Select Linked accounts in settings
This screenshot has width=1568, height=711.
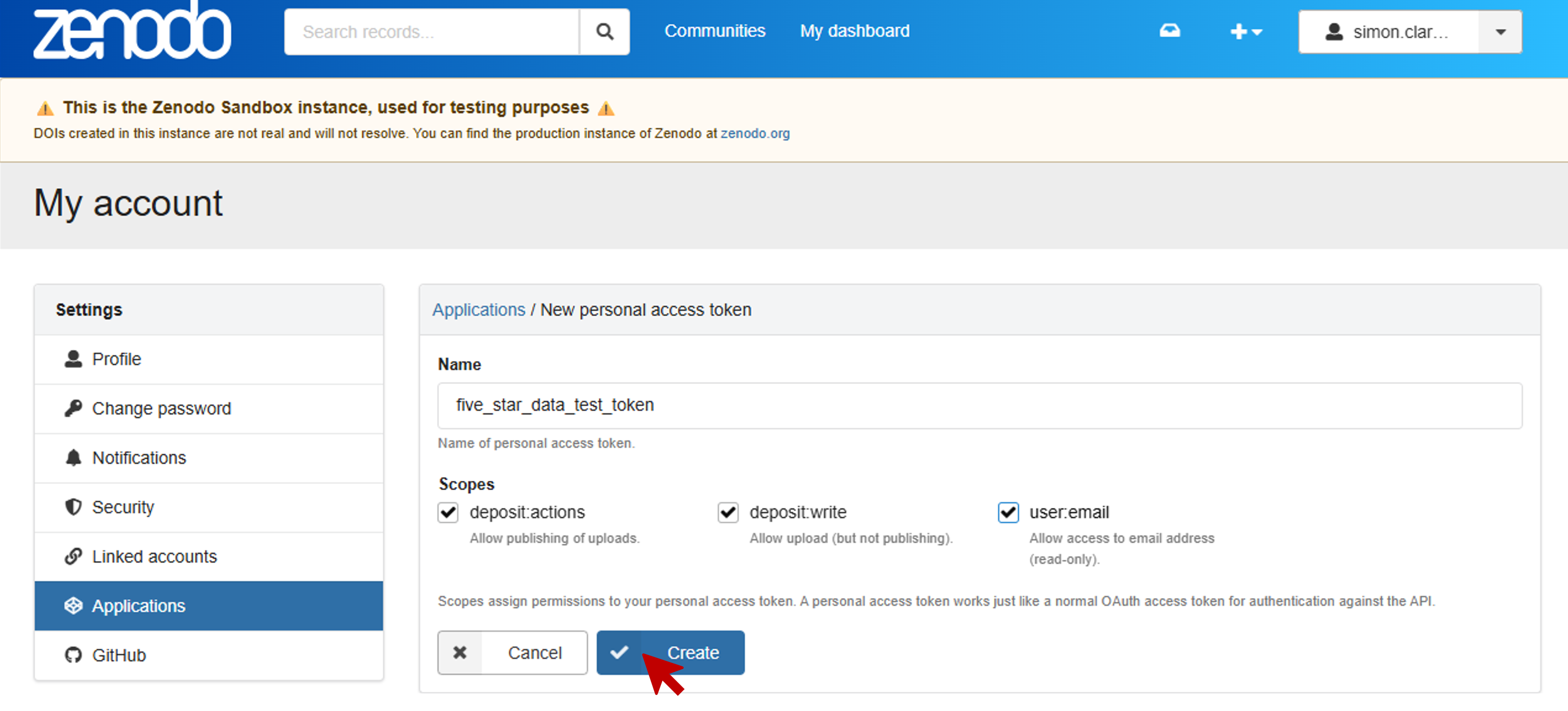[x=209, y=556]
